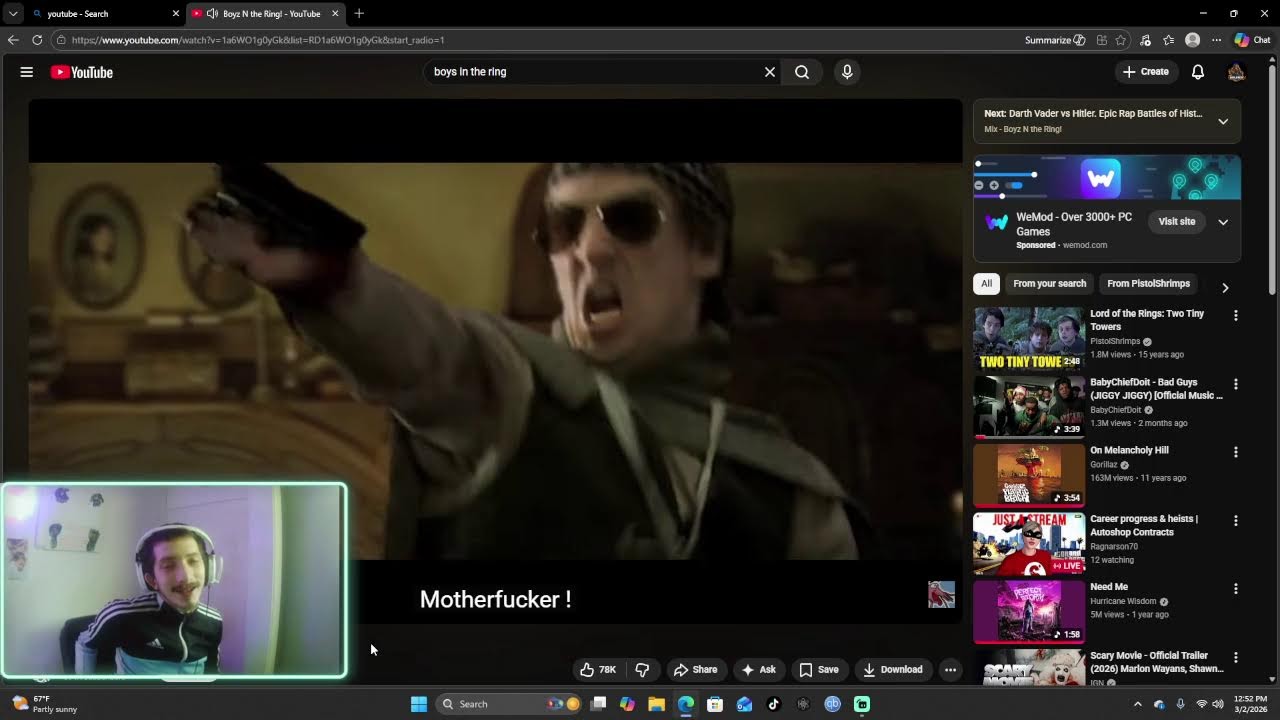
Task: Open a new browser tab
Action: click(359, 14)
